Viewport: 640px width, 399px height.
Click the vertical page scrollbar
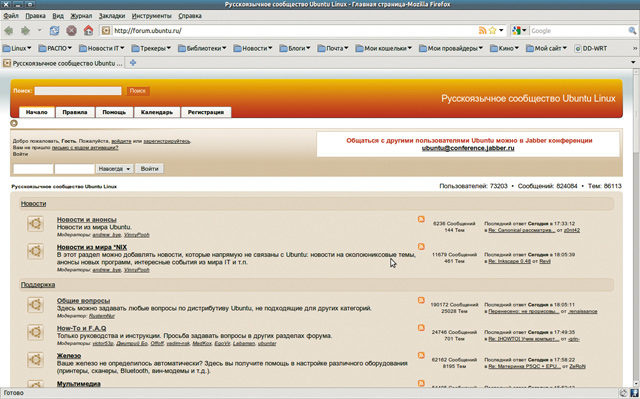636,228
